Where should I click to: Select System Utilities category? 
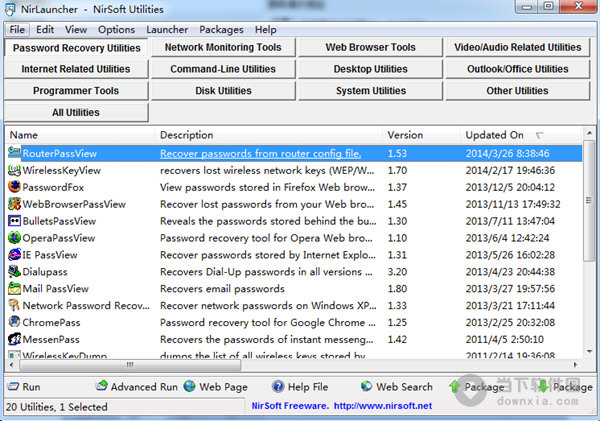pyautogui.click(x=370, y=91)
